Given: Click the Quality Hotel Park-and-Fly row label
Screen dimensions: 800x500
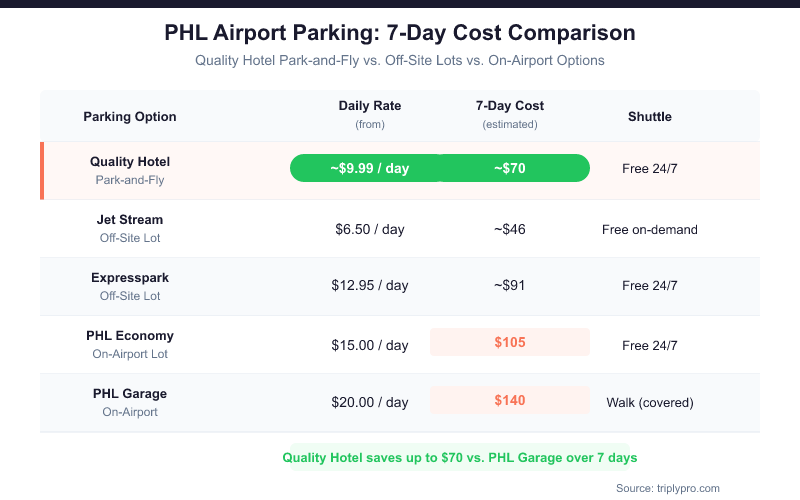Looking at the screenshot, I should (x=130, y=170).
